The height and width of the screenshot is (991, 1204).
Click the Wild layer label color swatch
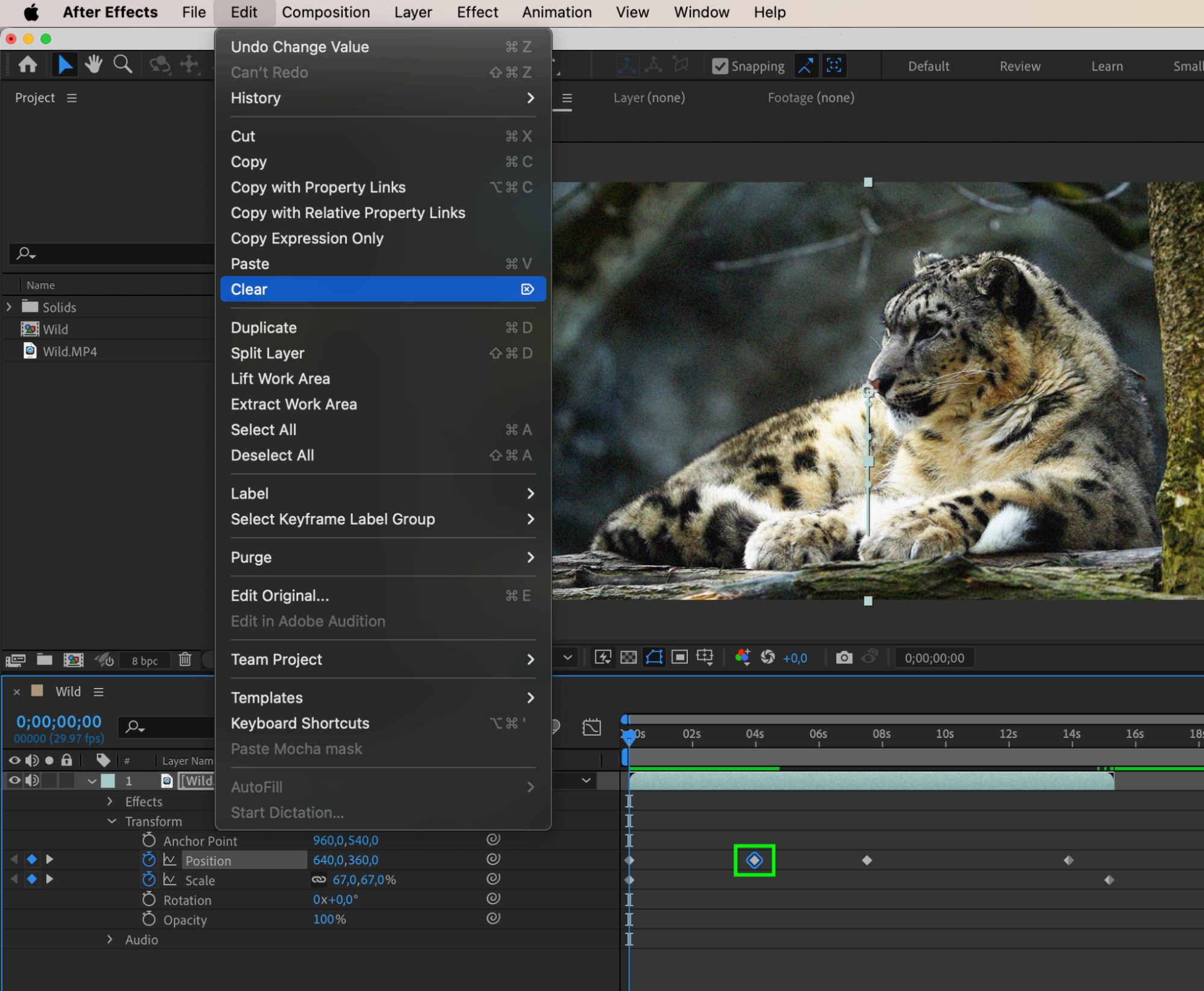tap(108, 781)
